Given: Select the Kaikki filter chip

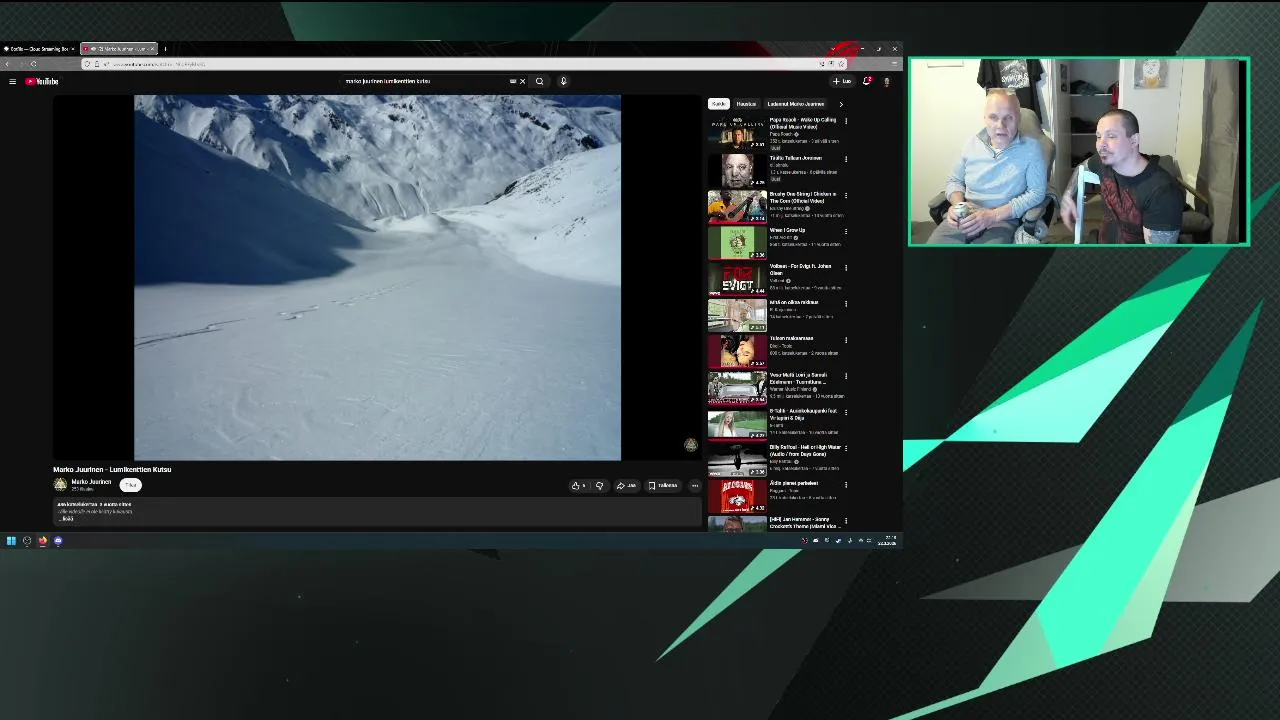Looking at the screenshot, I should pos(718,104).
